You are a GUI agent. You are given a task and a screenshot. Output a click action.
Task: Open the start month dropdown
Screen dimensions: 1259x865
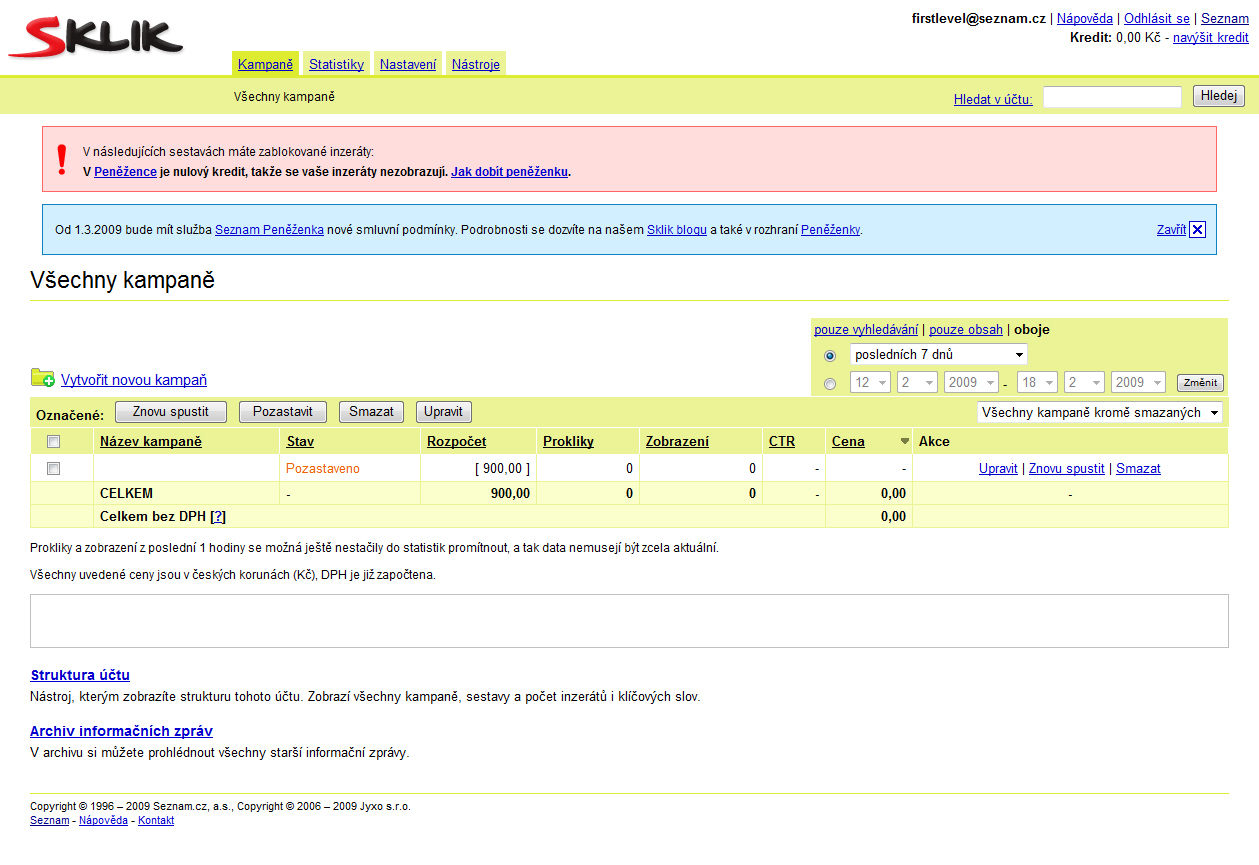point(917,382)
